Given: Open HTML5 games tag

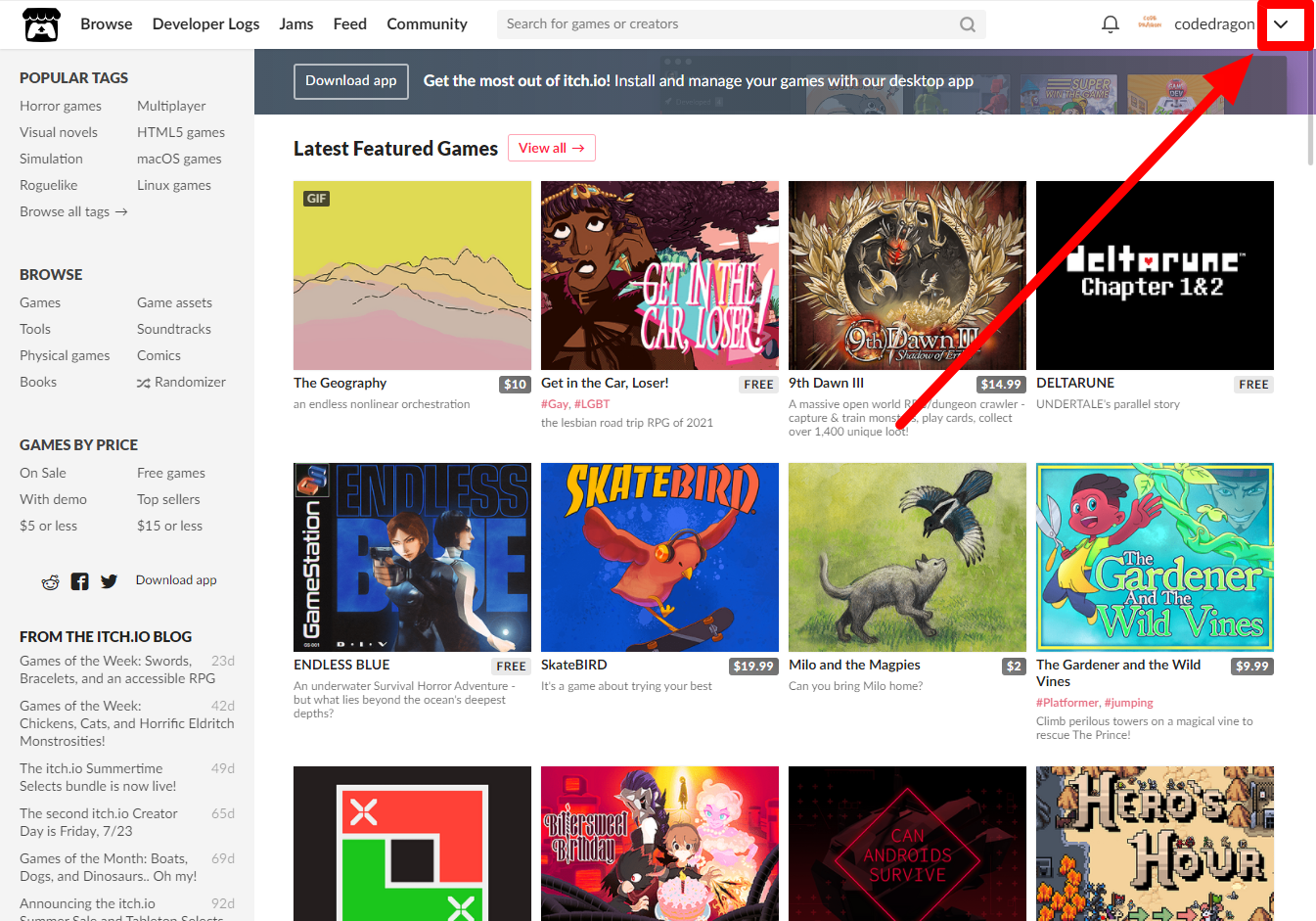Looking at the screenshot, I should point(181,132).
